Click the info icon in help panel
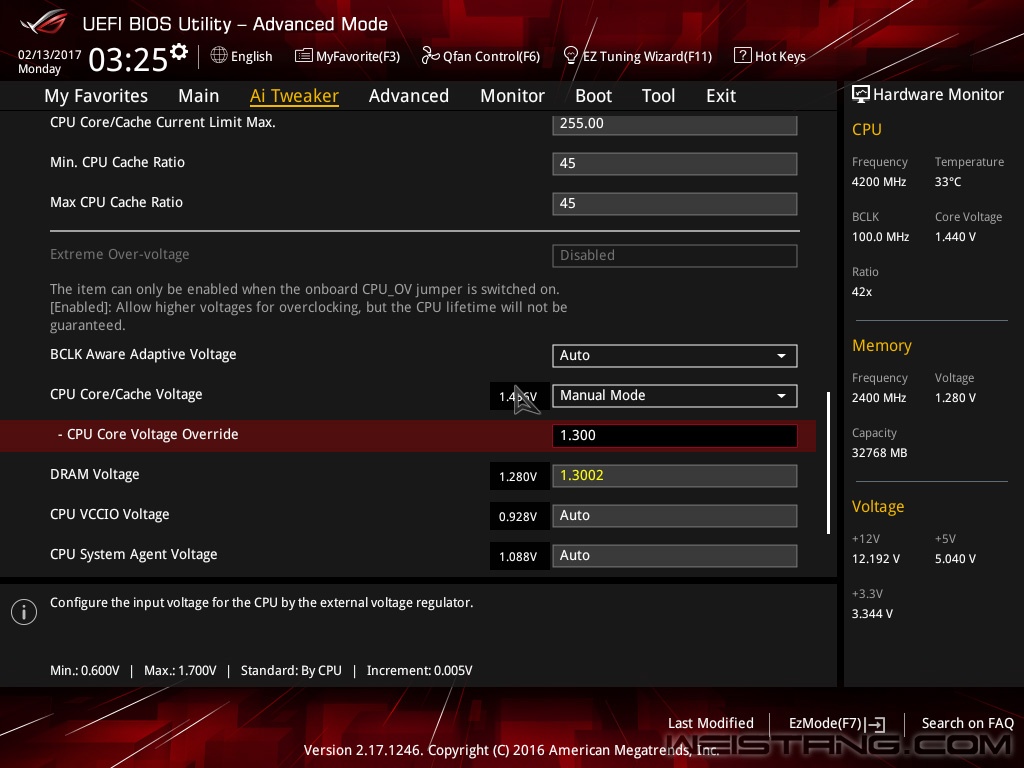This screenshot has height=768, width=1024. 24,612
